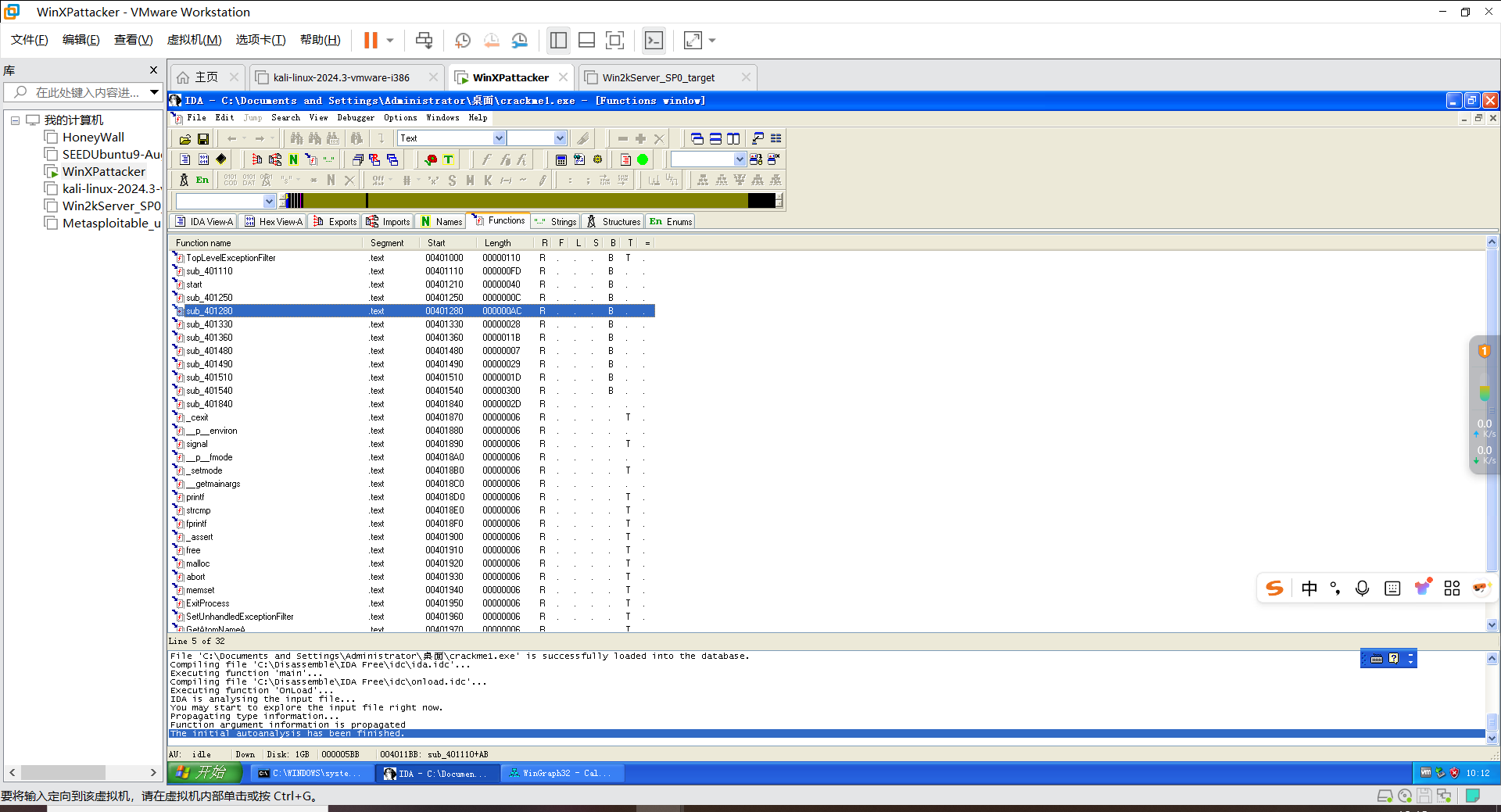The width and height of the screenshot is (1501, 812).
Task: Click the red shield security tray icon
Action: tap(1455, 773)
